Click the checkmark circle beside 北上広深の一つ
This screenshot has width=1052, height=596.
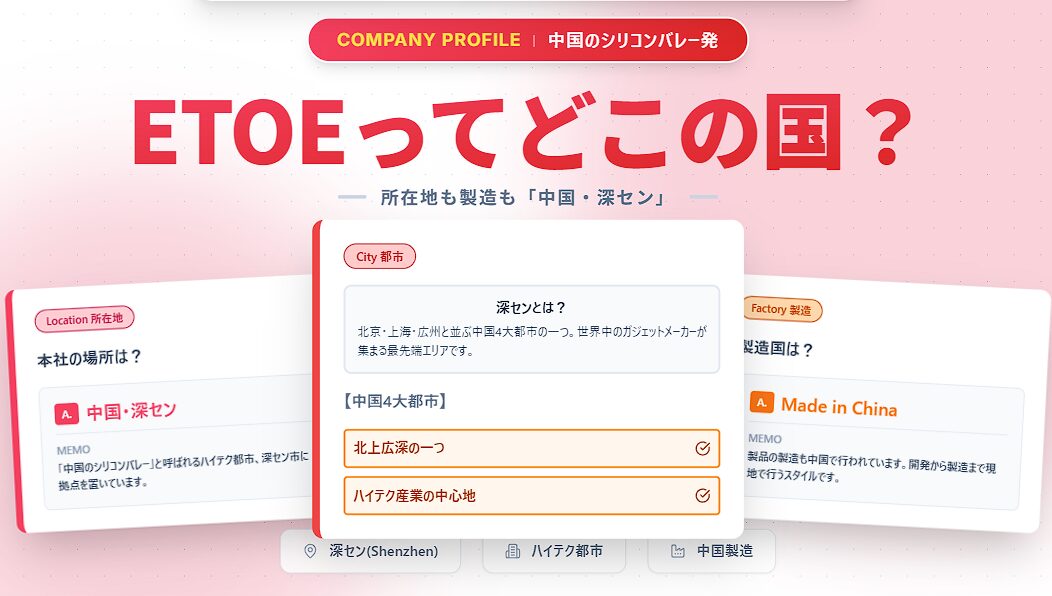[705, 448]
